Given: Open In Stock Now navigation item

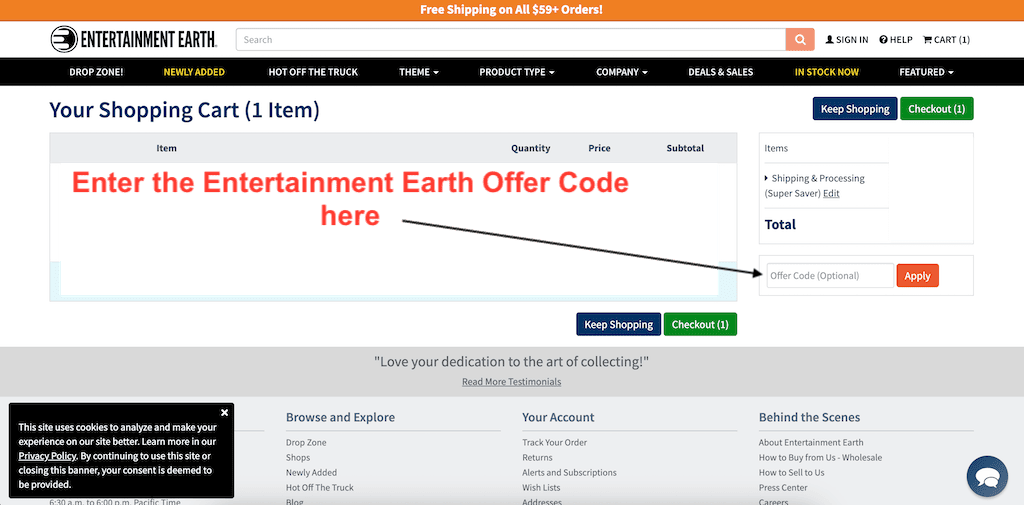Looking at the screenshot, I should point(826,72).
